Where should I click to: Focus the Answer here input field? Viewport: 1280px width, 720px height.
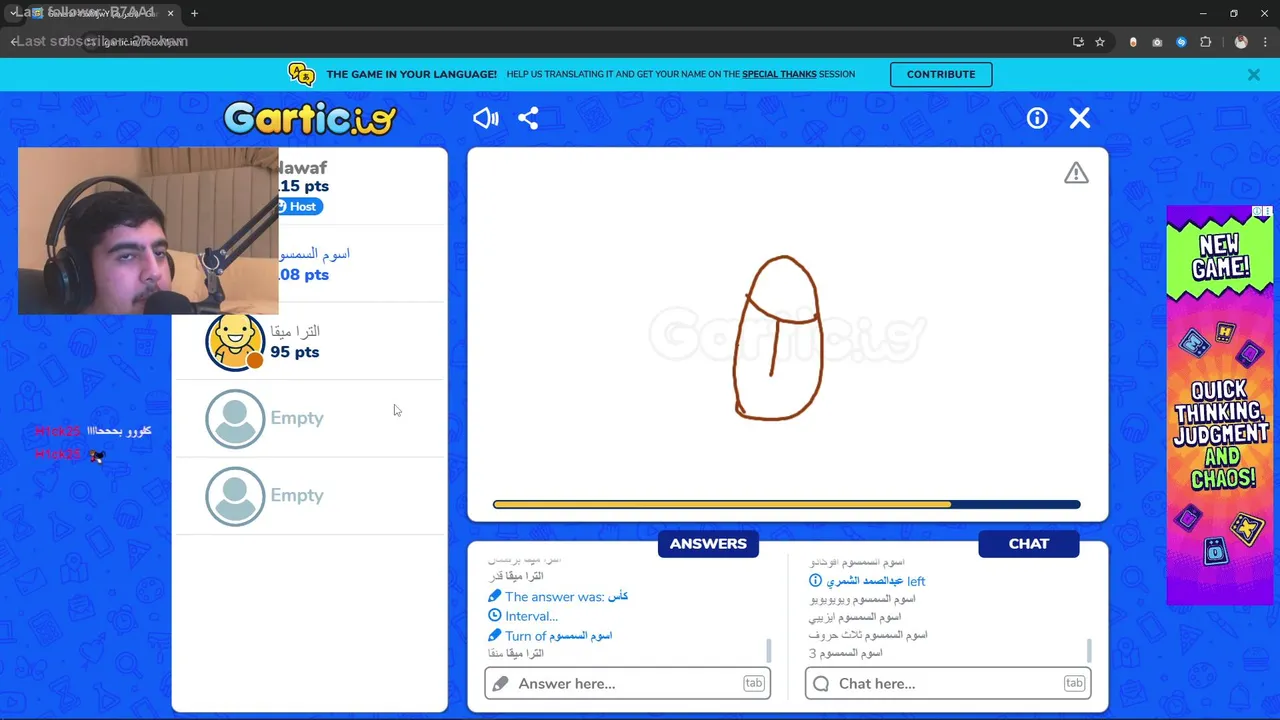coord(627,683)
